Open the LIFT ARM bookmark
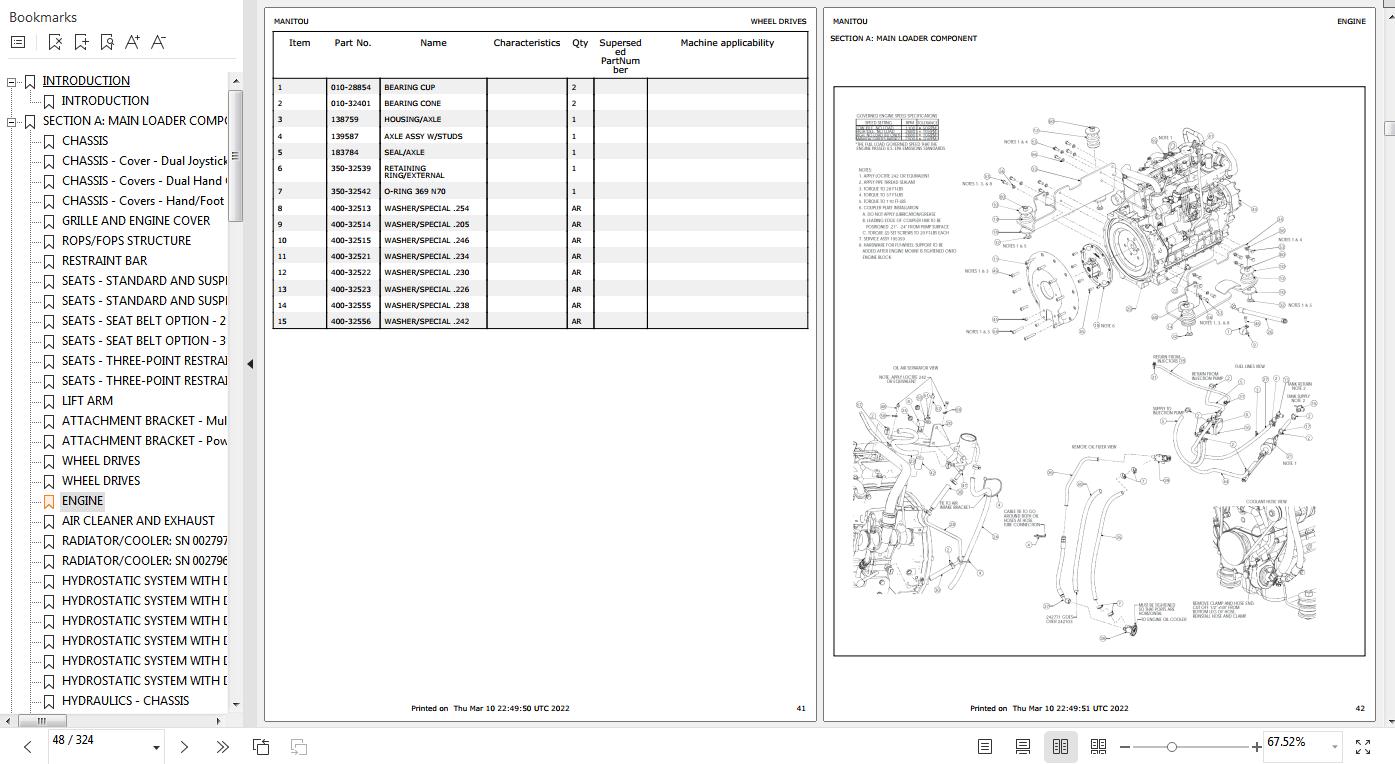This screenshot has height=764, width=1395. (x=87, y=401)
